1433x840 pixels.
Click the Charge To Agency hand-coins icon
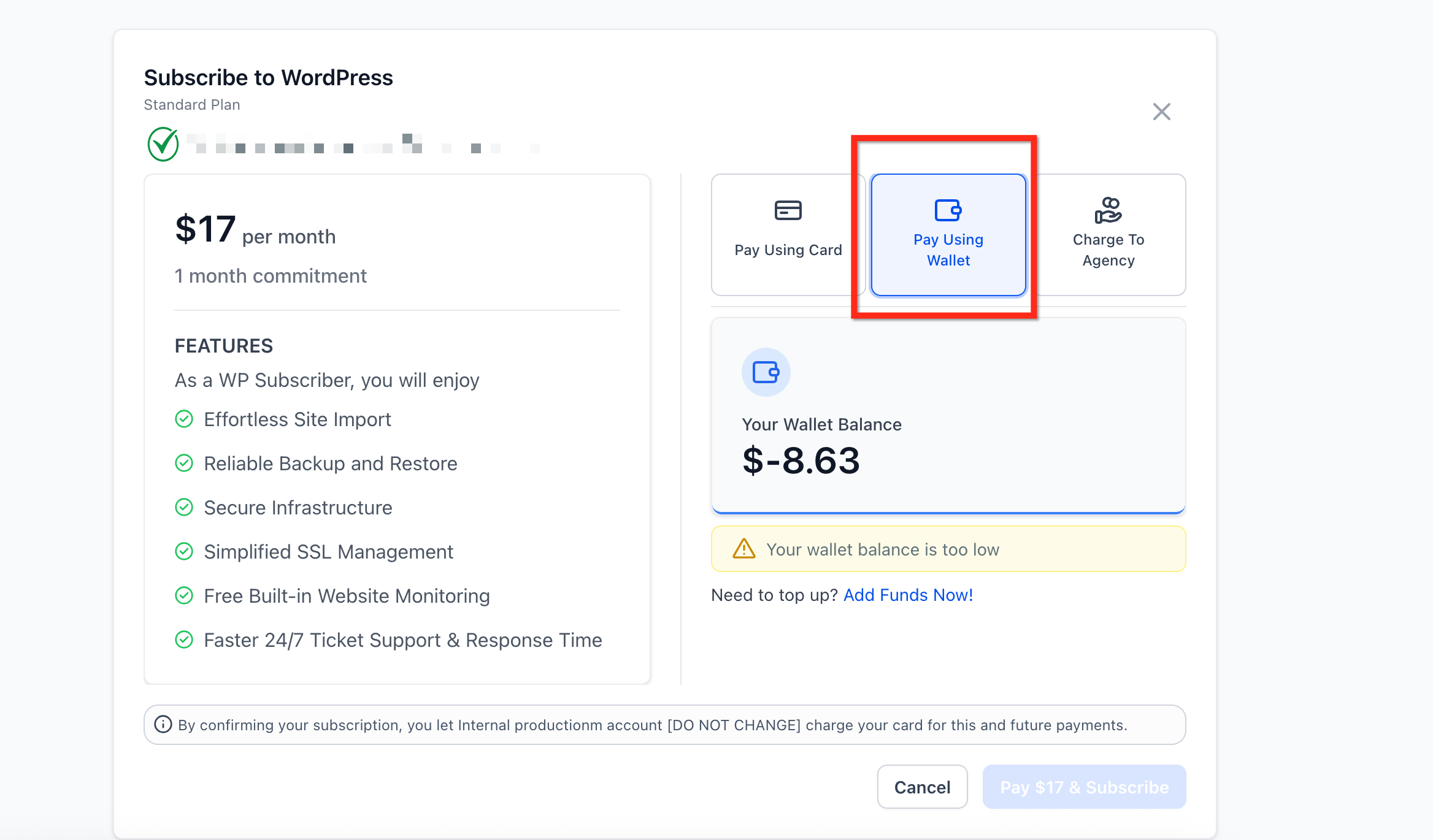tap(1108, 210)
